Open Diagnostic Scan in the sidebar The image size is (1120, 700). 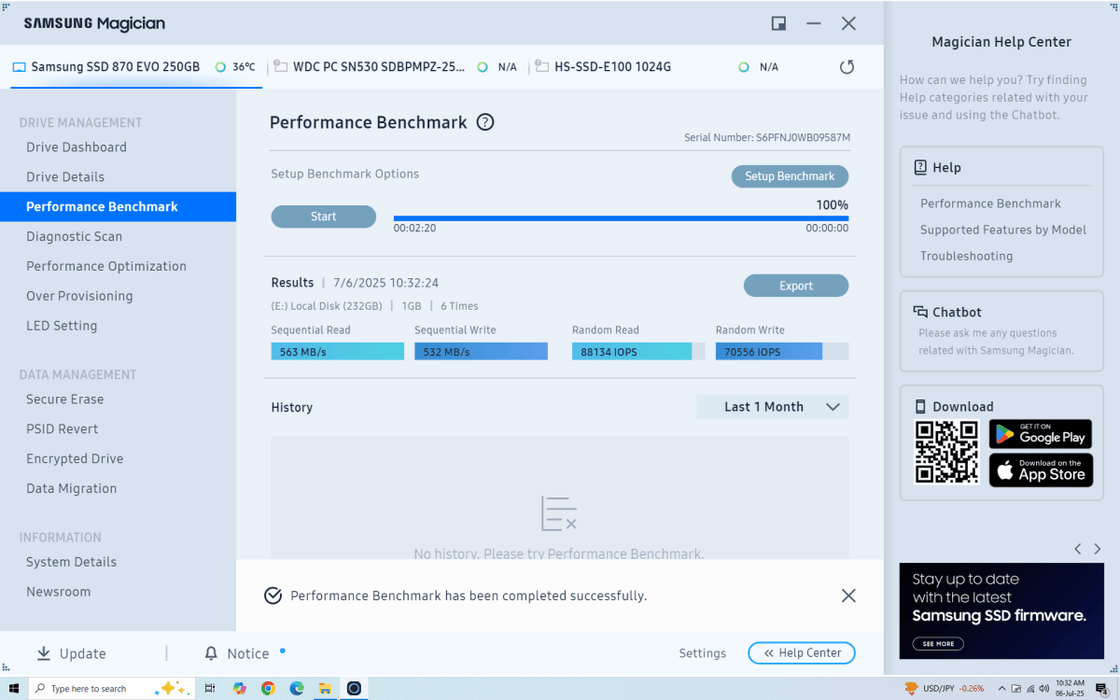[x=74, y=236]
